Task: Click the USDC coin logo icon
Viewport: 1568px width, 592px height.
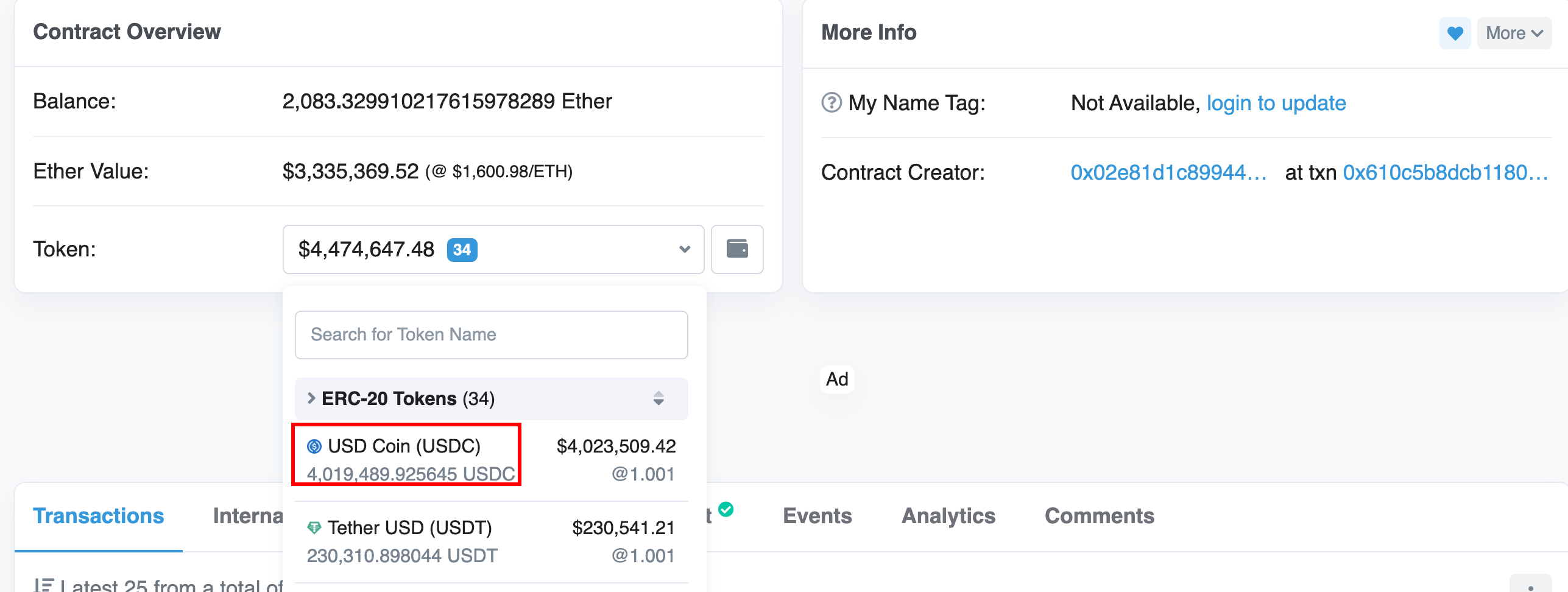Action: click(314, 446)
